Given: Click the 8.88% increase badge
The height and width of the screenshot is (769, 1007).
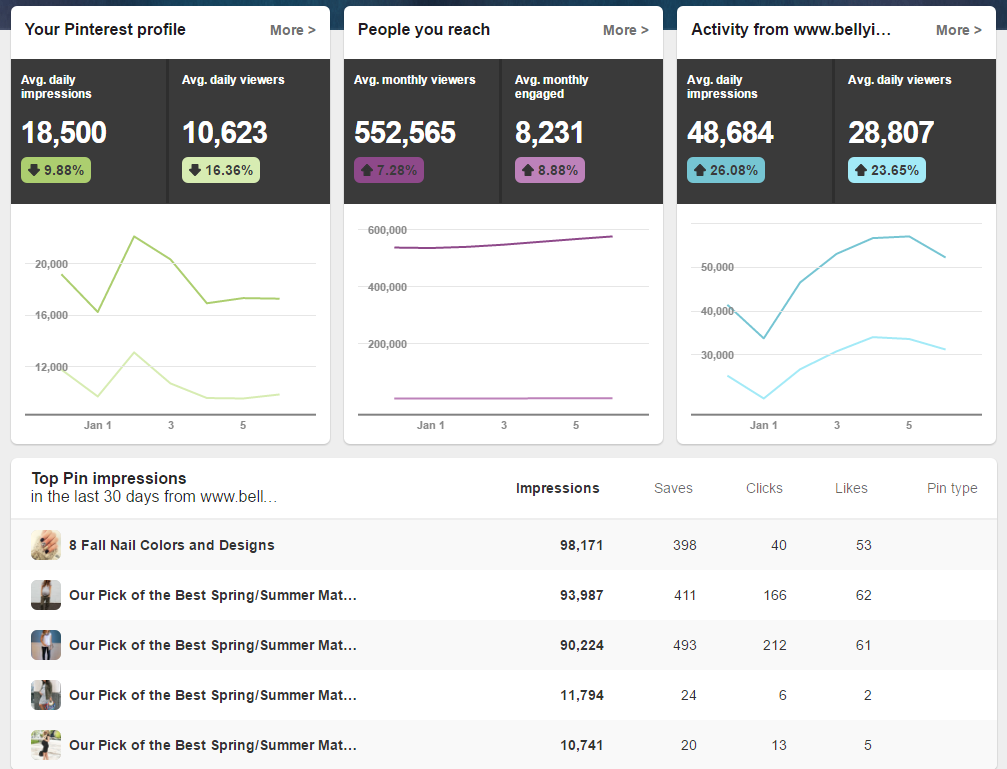Looking at the screenshot, I should [x=550, y=170].
